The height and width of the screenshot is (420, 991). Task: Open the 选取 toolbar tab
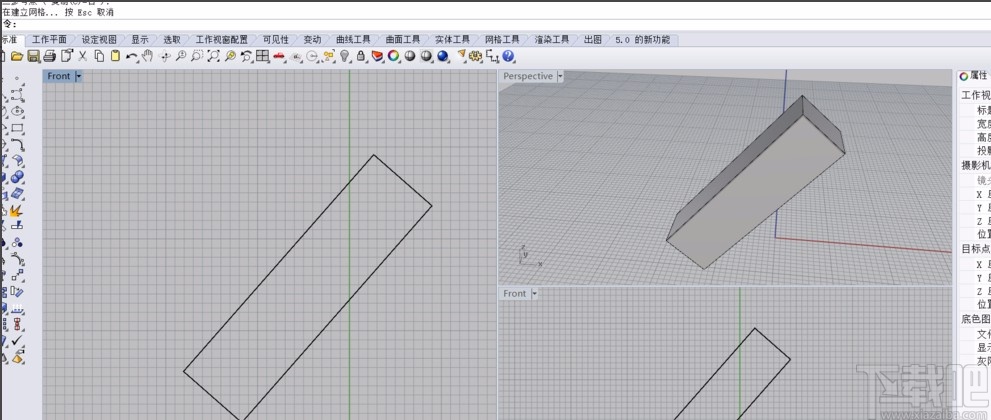(172, 40)
